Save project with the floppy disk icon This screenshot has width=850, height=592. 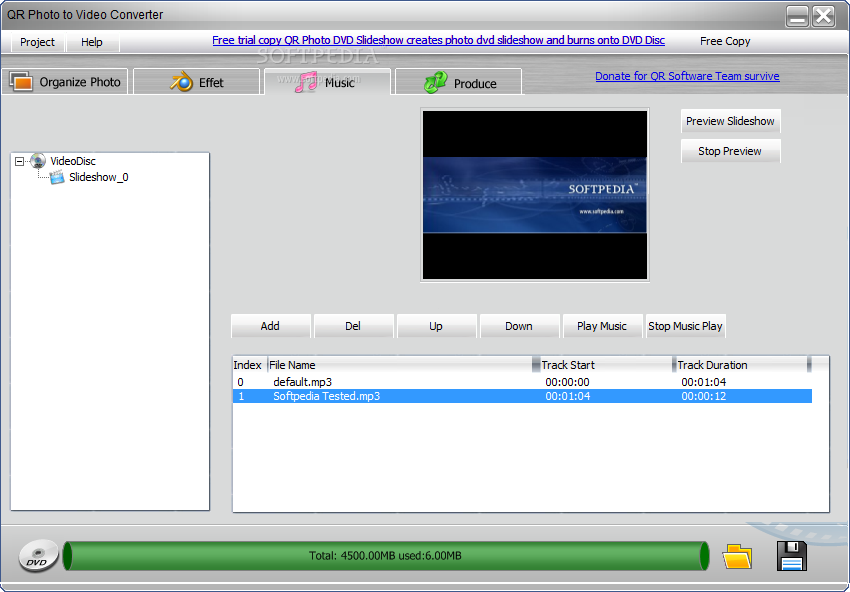(x=791, y=556)
